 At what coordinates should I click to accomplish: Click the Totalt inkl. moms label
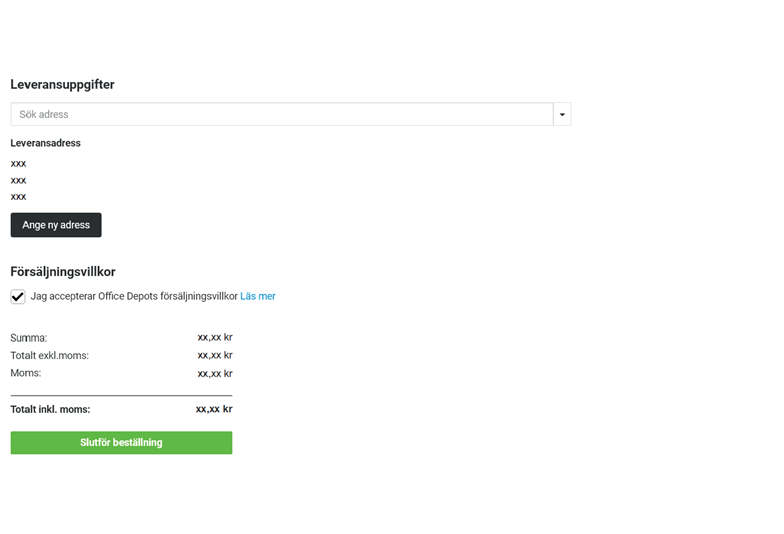pyautogui.click(x=50, y=409)
